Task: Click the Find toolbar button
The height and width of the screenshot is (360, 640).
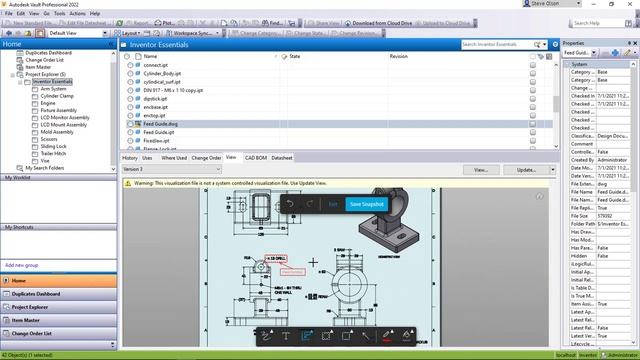Action: tap(272, 23)
